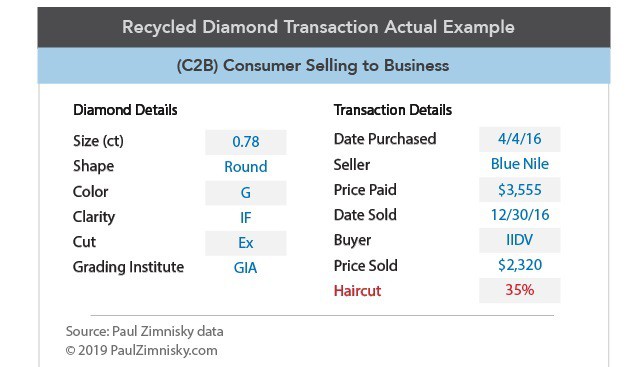Select the IIDV buyer cell
Screen dimensions: 643x367
click(520, 240)
